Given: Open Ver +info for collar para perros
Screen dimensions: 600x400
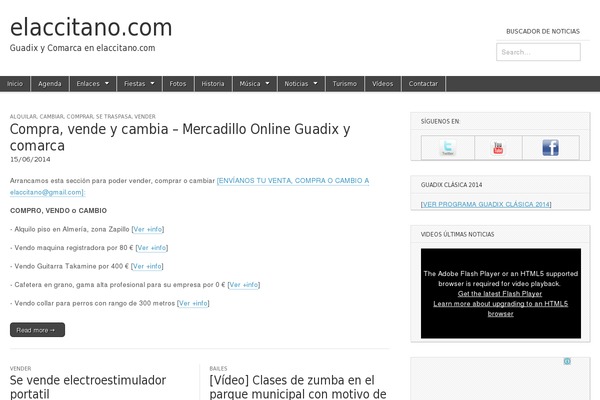Looking at the screenshot, I should click(193, 303).
